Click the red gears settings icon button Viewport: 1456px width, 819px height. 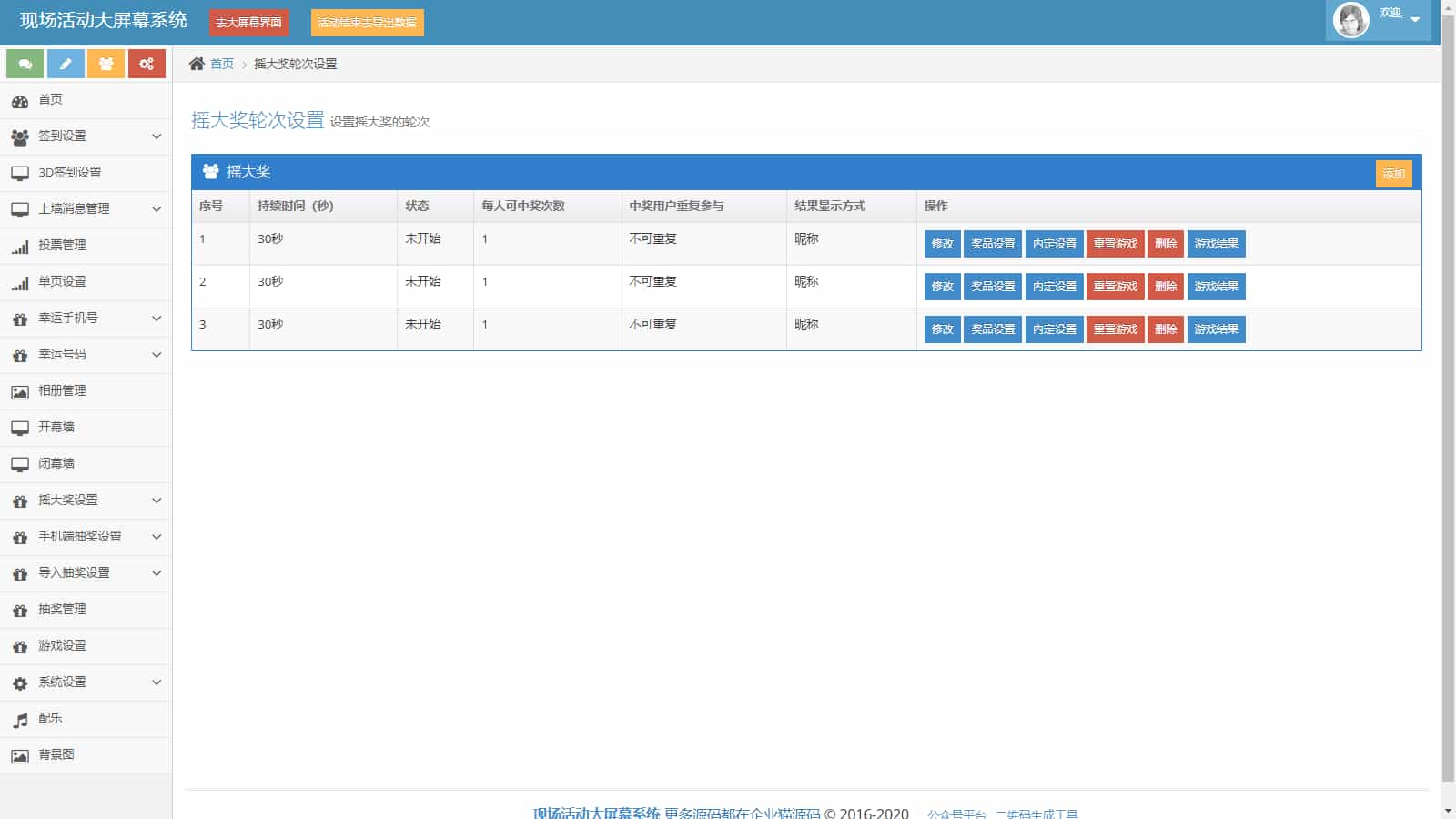[x=147, y=64]
